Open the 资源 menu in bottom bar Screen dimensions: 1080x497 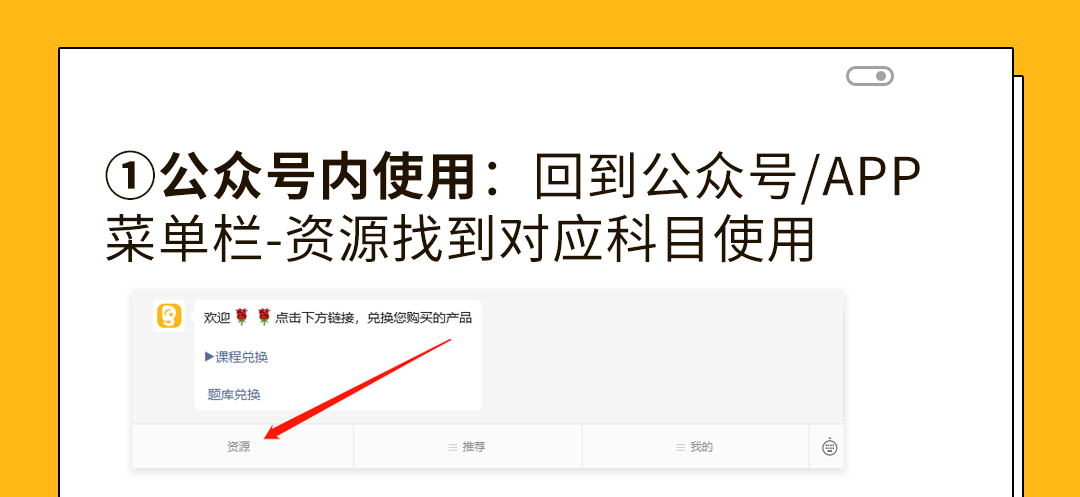238,447
